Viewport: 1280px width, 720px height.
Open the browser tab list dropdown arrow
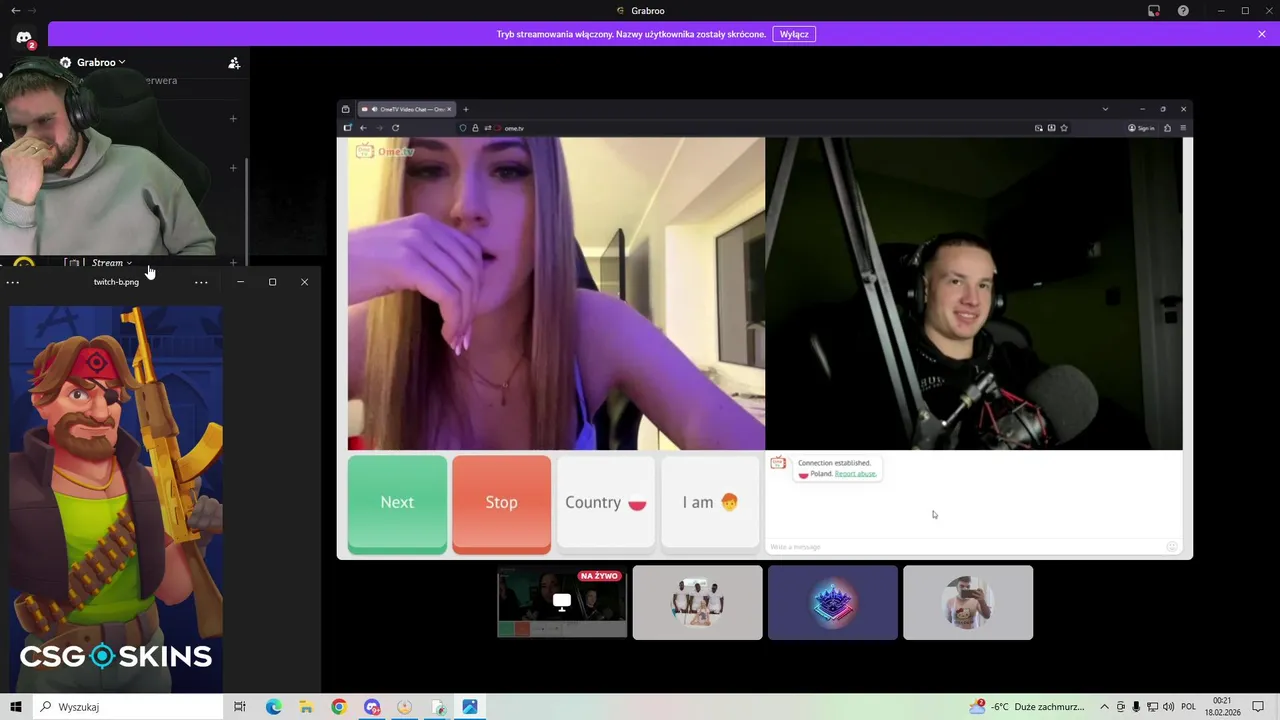1105,109
